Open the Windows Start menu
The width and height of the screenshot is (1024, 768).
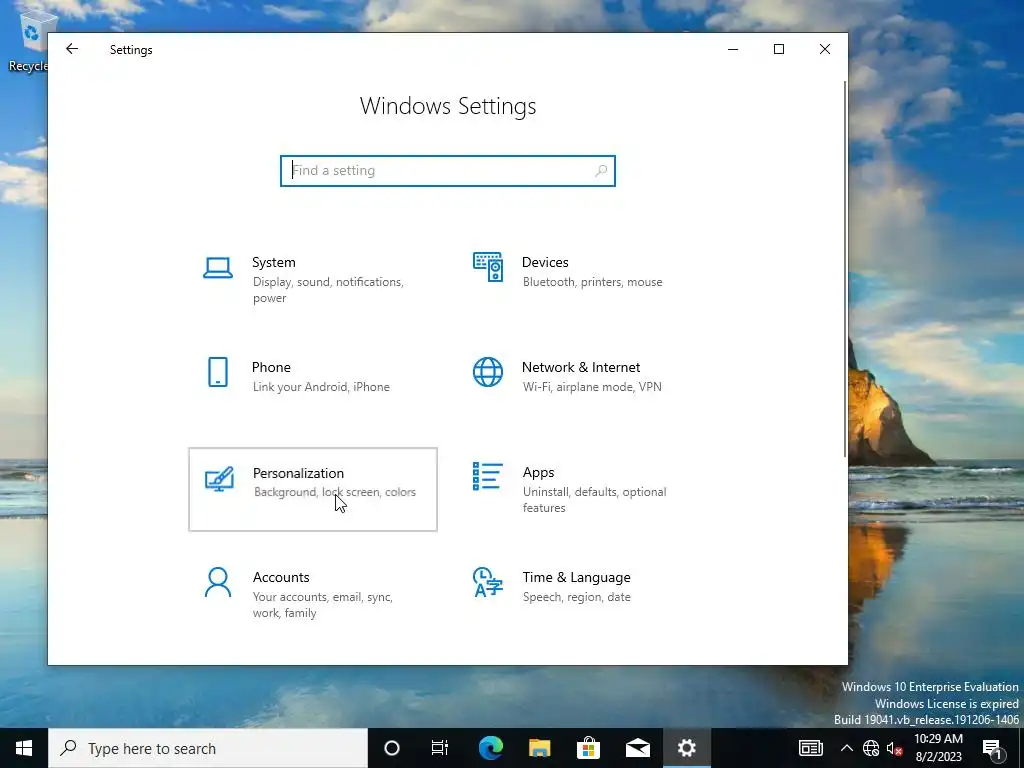[24, 748]
